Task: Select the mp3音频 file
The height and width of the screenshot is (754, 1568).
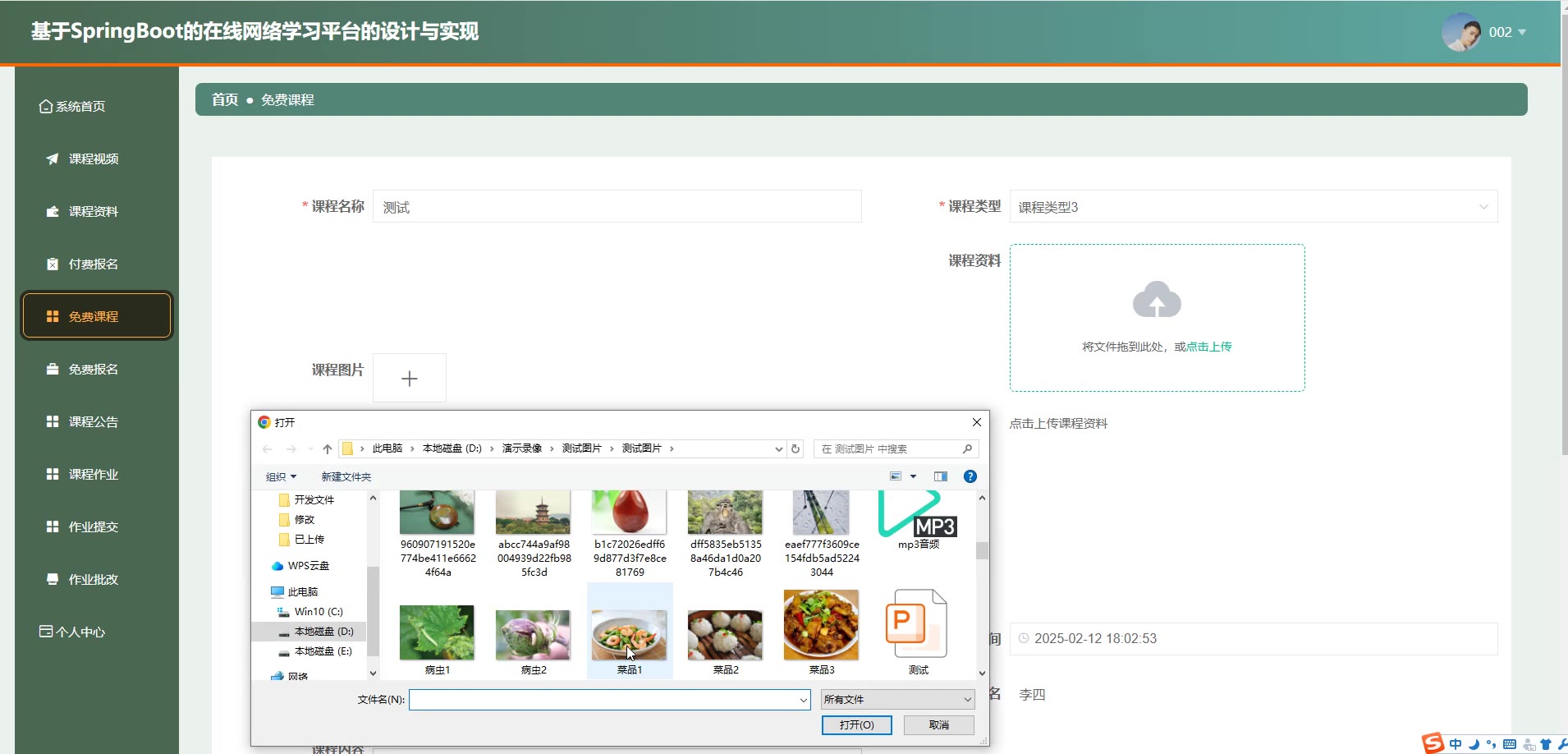Action: [x=918, y=521]
